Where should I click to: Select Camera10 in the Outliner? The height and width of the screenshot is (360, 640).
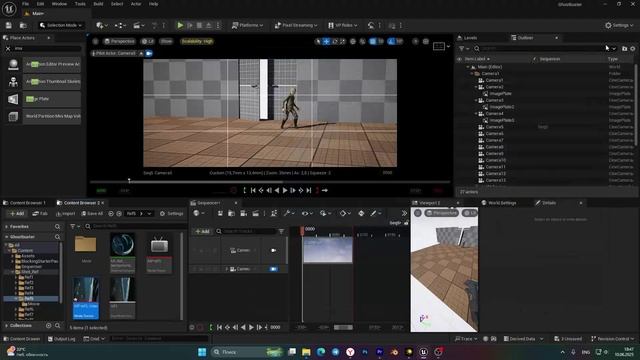tap(495, 160)
